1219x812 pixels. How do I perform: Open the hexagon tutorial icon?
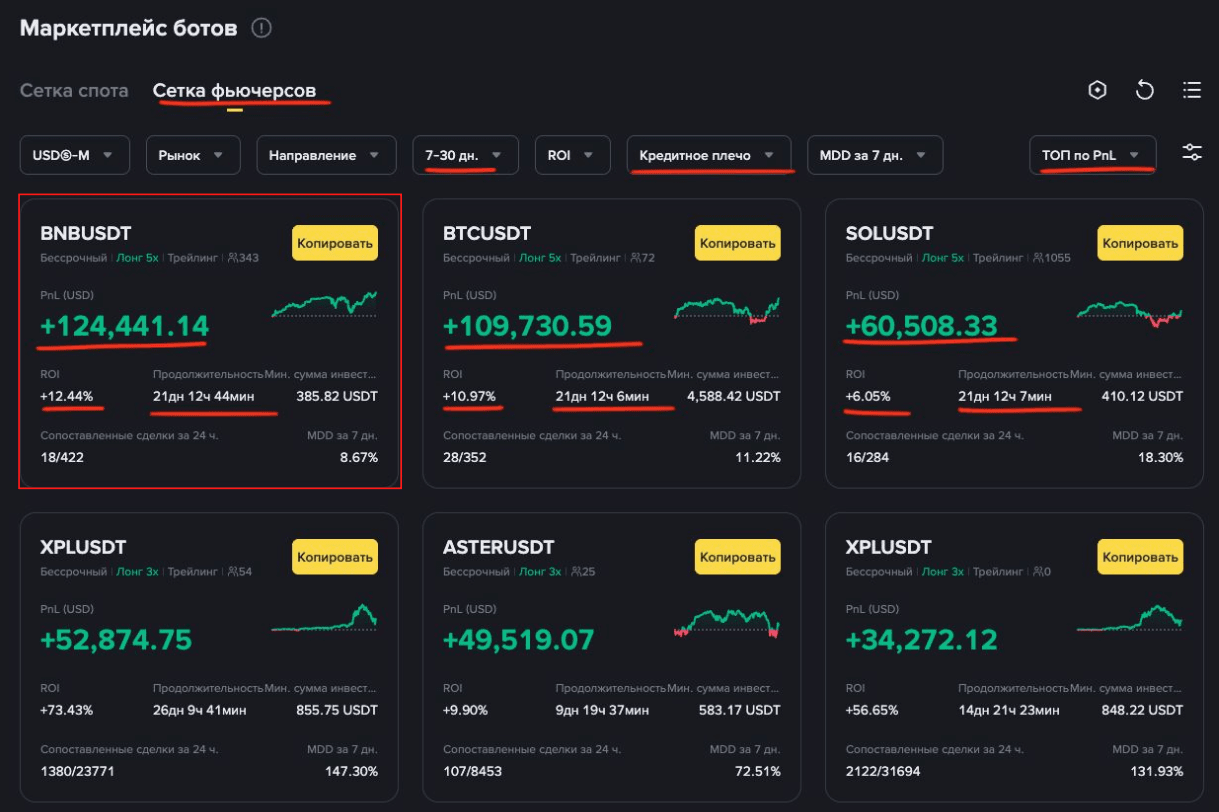(1098, 91)
